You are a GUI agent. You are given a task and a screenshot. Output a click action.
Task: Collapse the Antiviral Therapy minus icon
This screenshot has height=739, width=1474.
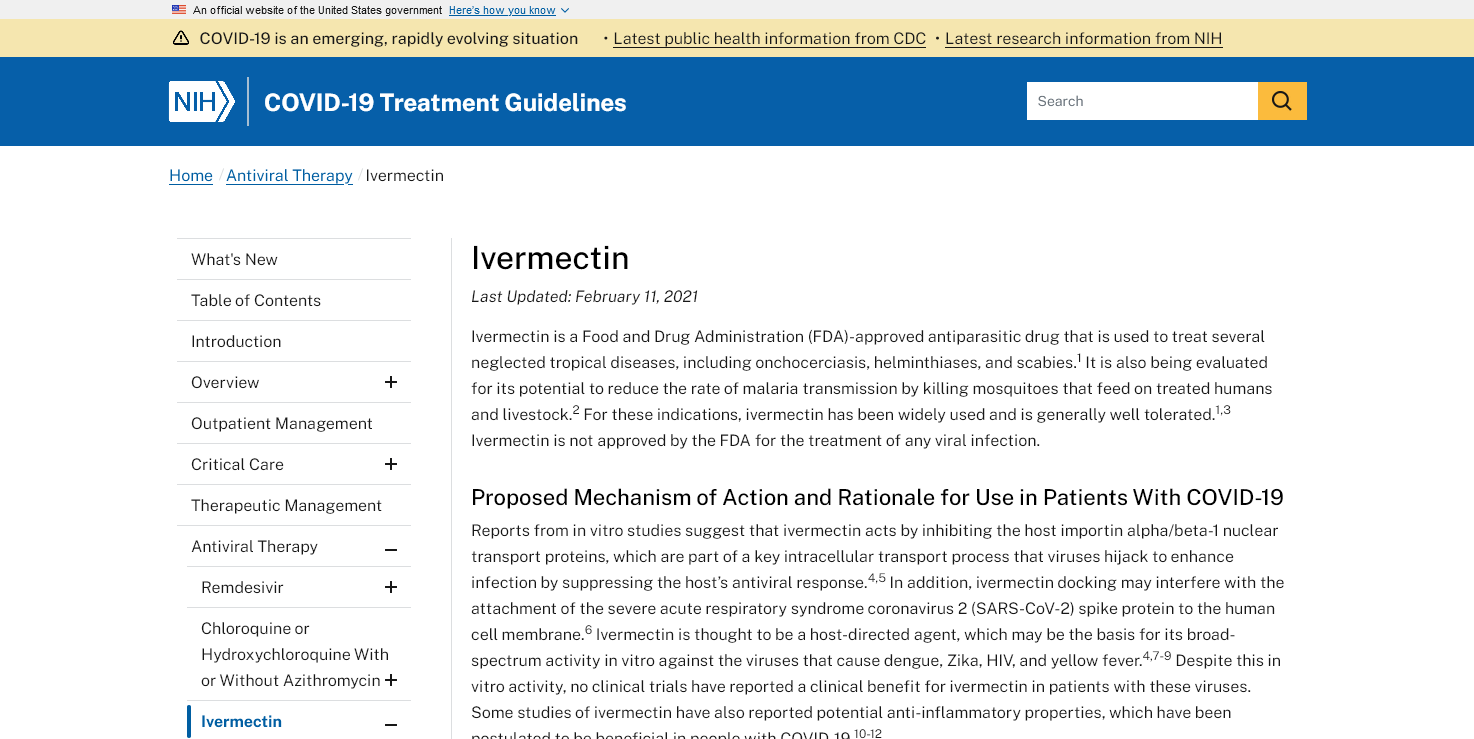click(x=391, y=549)
